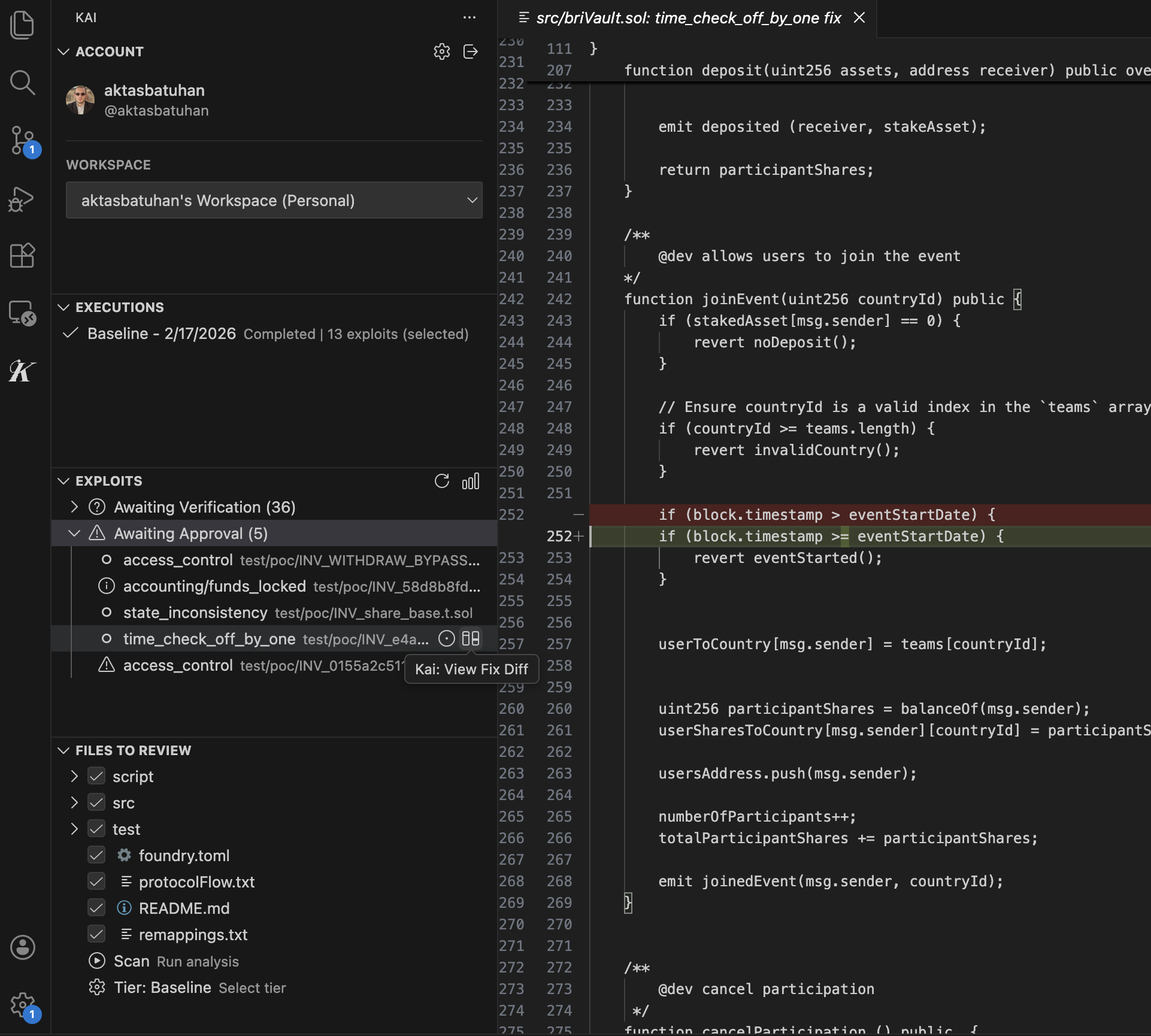Open the more actions menu in KAI panel
This screenshot has height=1036, width=1151.
tap(469, 17)
